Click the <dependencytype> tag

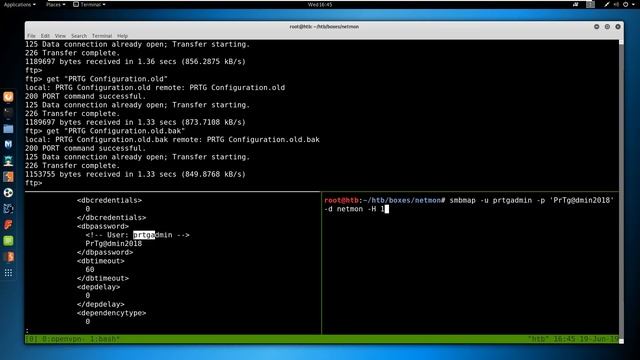pyautogui.click(x=111, y=313)
